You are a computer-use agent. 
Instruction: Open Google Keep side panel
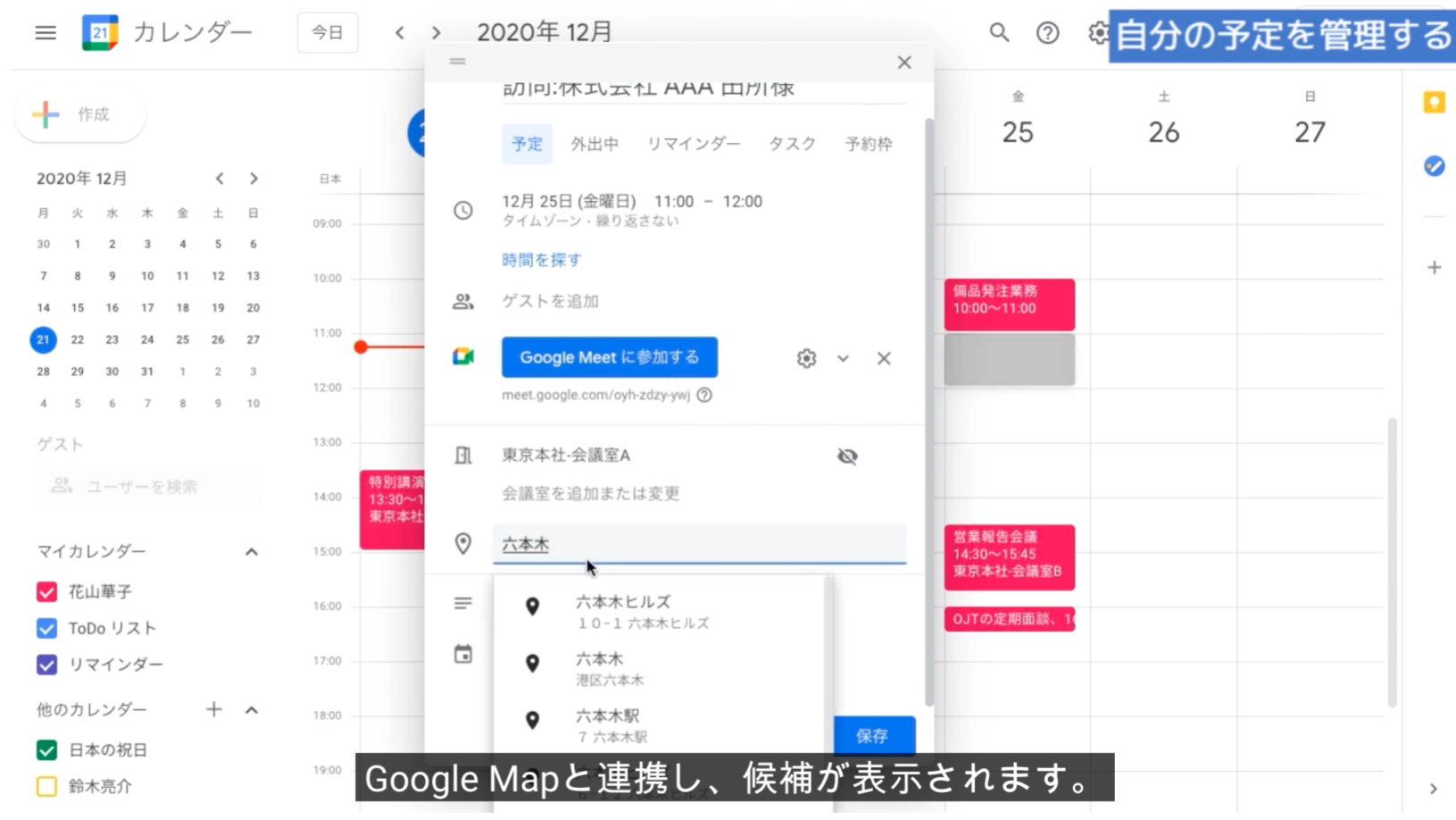point(1434,103)
